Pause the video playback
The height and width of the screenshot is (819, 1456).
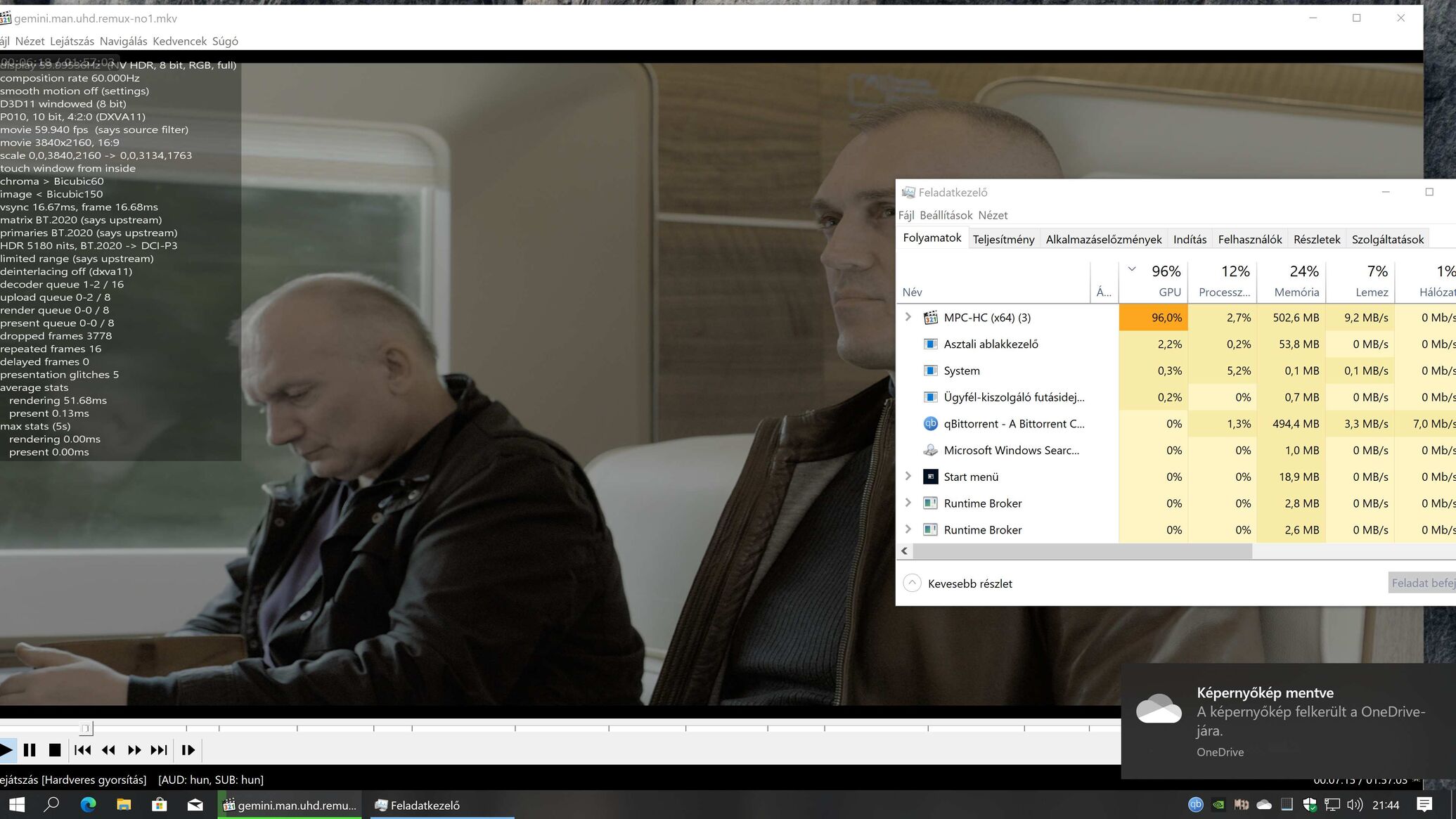tap(30, 750)
